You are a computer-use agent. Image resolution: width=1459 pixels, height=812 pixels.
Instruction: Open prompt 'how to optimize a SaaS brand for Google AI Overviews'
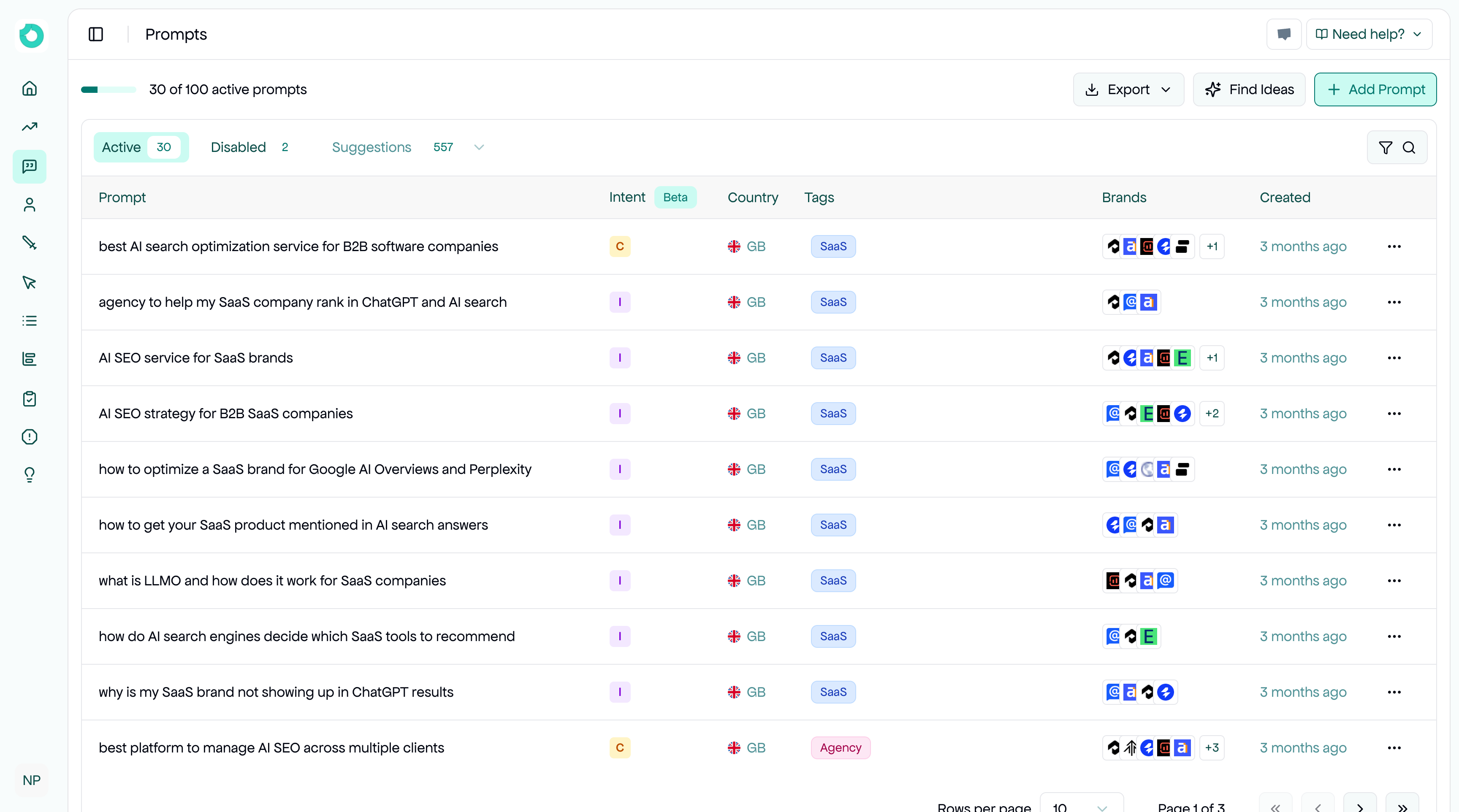point(315,469)
